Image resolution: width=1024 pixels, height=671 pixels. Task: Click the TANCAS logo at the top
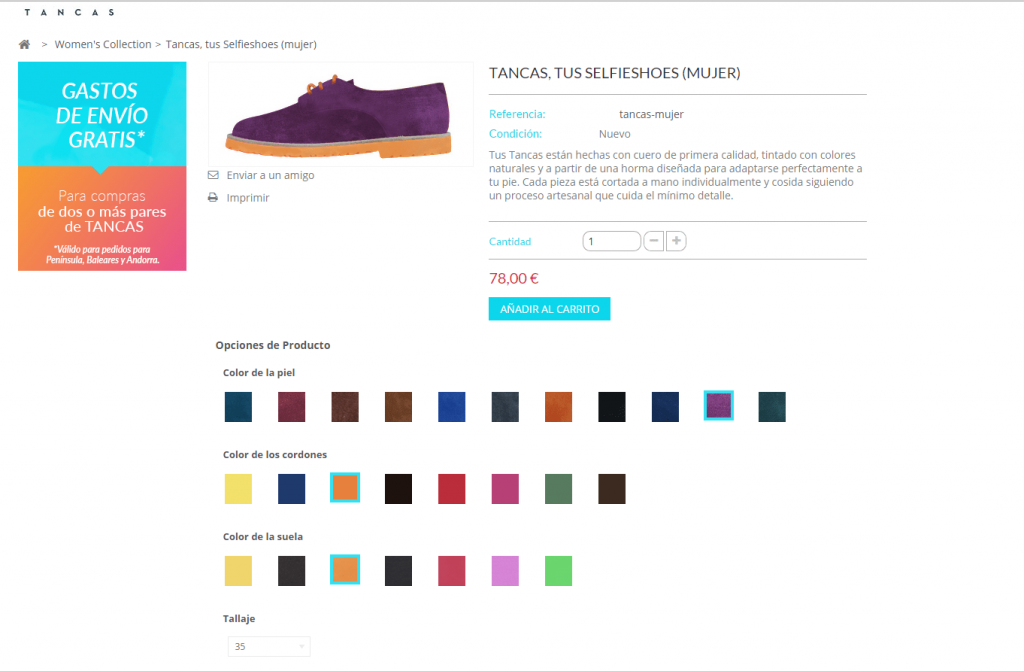pos(69,11)
